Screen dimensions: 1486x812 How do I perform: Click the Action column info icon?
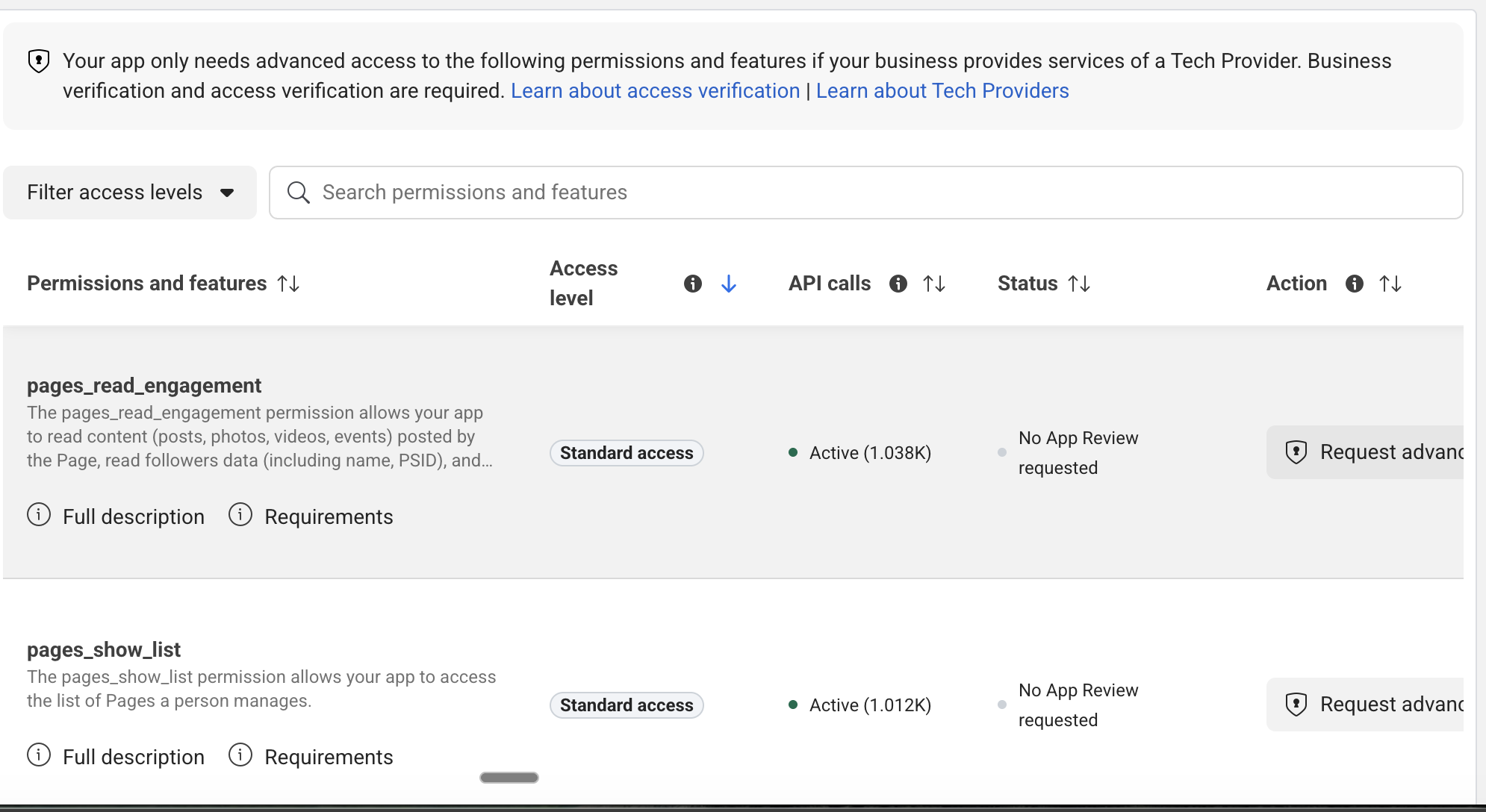pos(1355,284)
